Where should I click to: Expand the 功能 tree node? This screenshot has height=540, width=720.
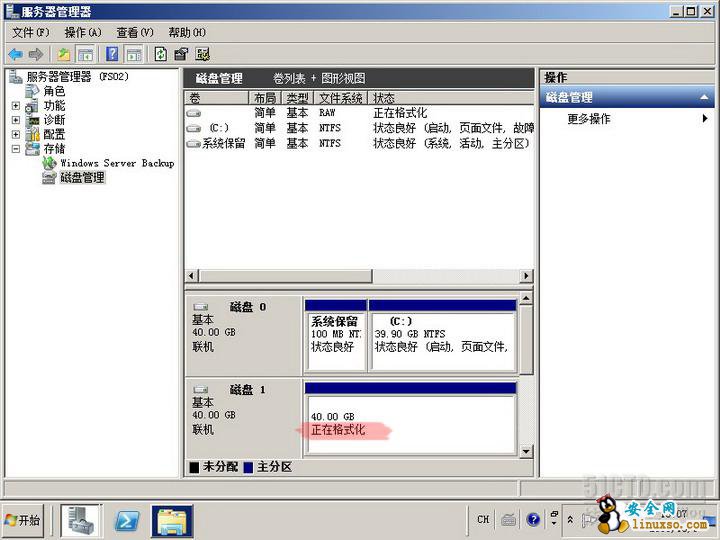coord(16,106)
